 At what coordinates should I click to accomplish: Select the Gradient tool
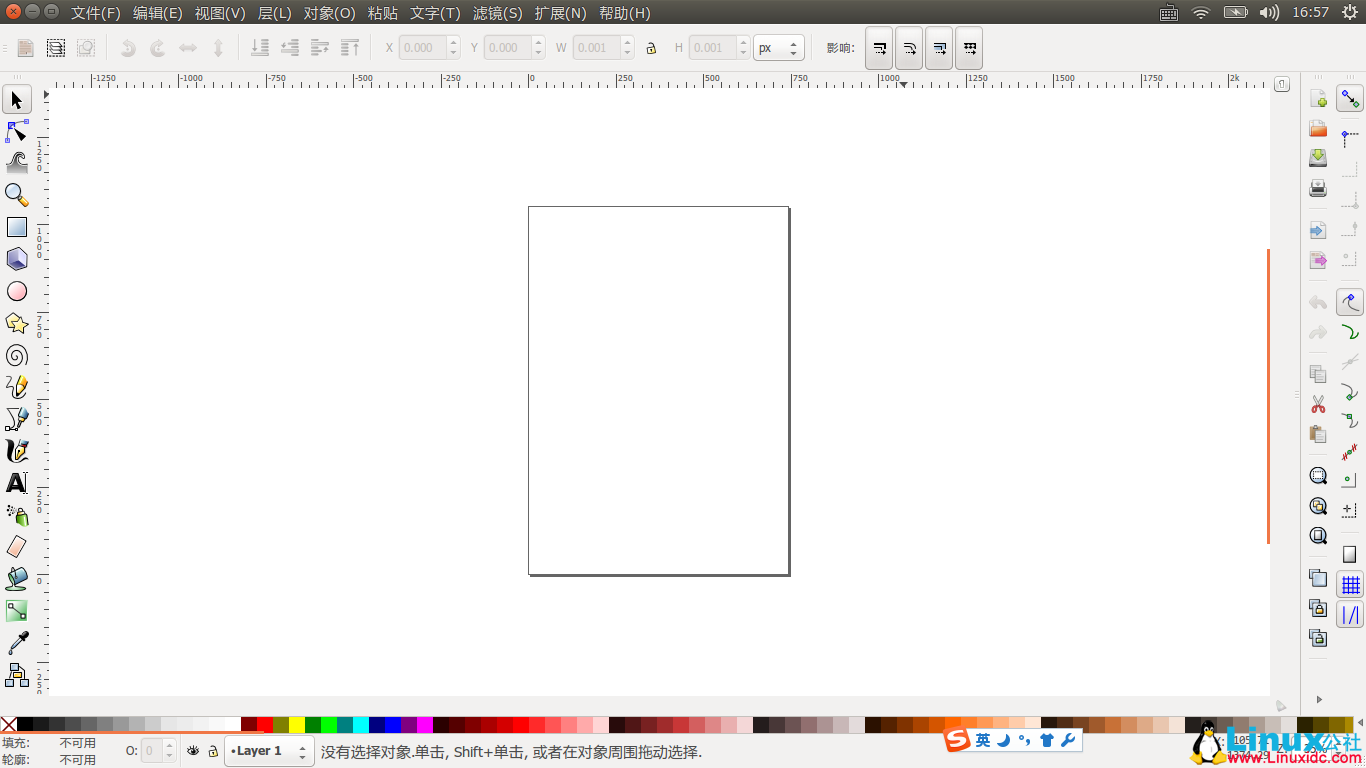click(x=17, y=611)
